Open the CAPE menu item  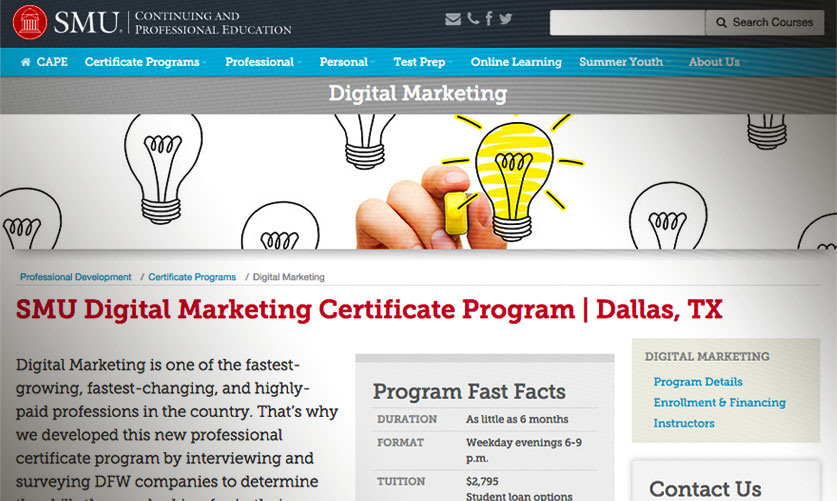52,62
